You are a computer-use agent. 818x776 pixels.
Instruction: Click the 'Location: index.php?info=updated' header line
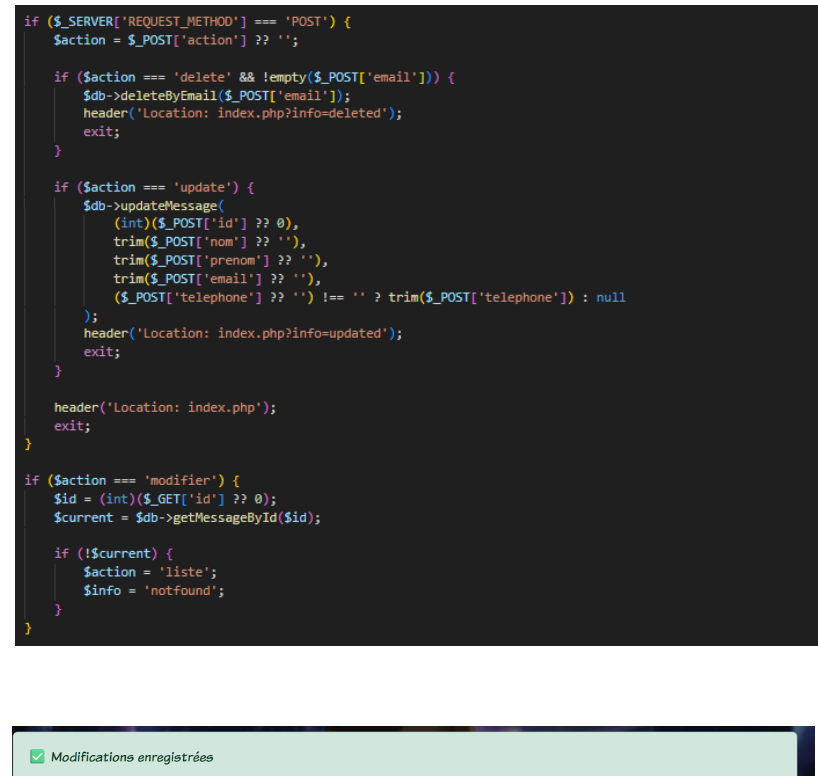click(243, 333)
